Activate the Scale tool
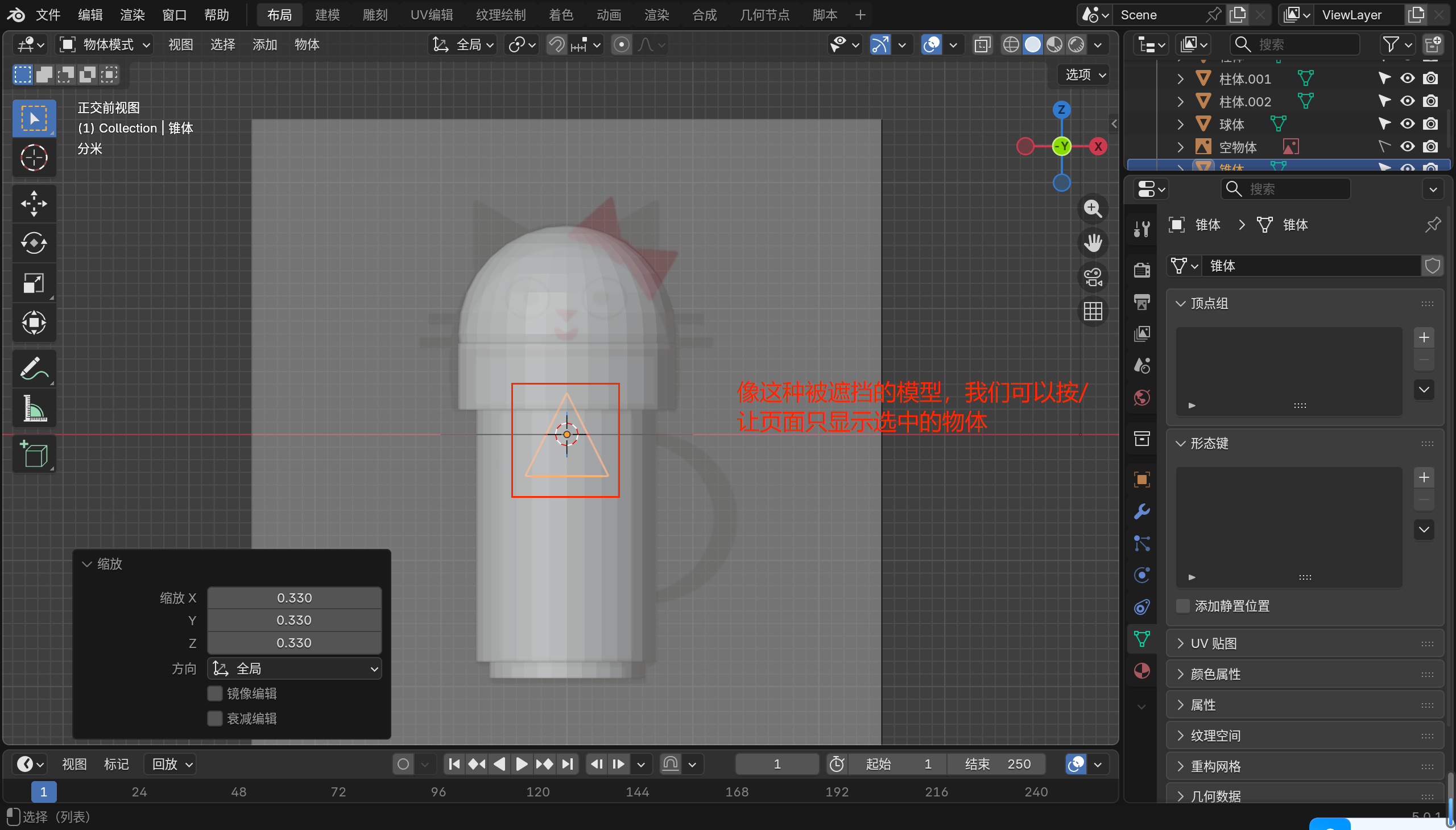This screenshot has width=1456, height=830. pos(34,283)
